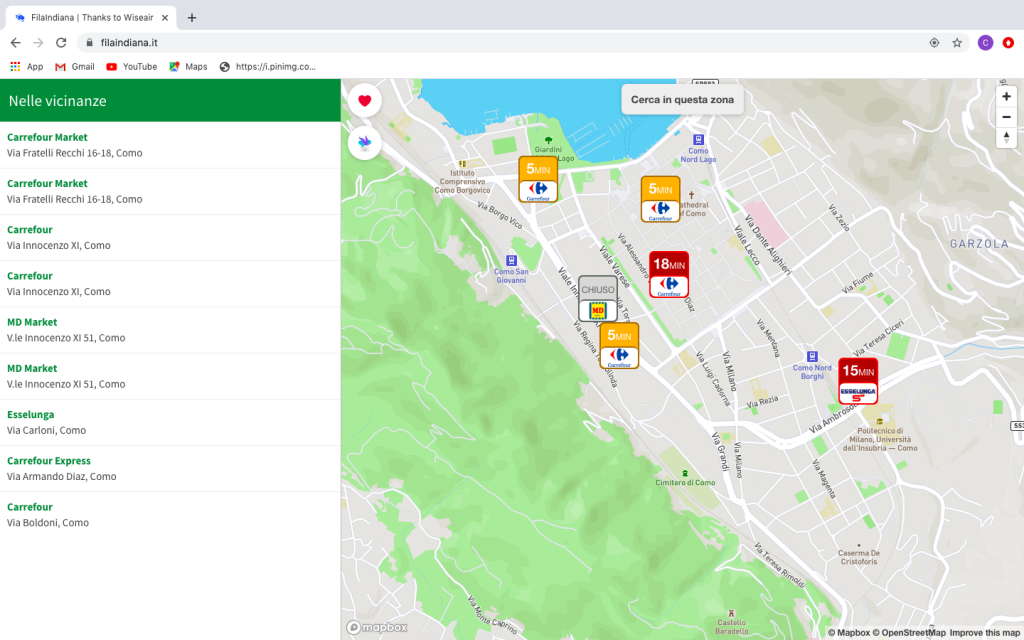Zoom in on the map
The width and height of the screenshot is (1024, 640).
click(x=1006, y=97)
